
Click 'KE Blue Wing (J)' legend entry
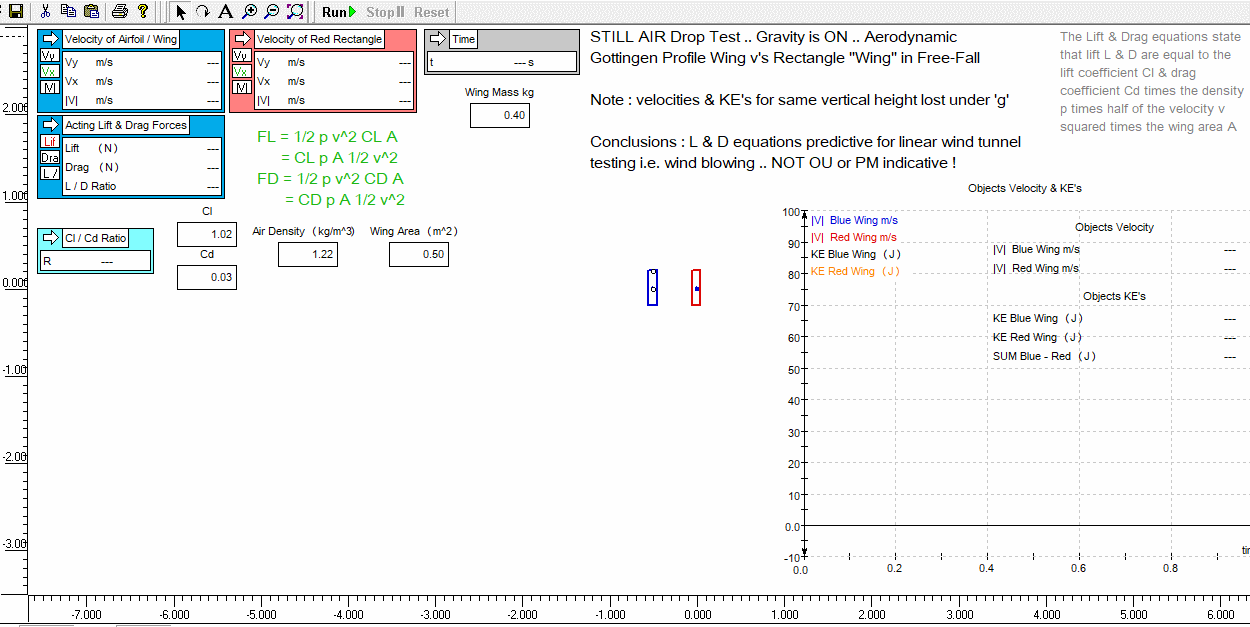tap(855, 254)
